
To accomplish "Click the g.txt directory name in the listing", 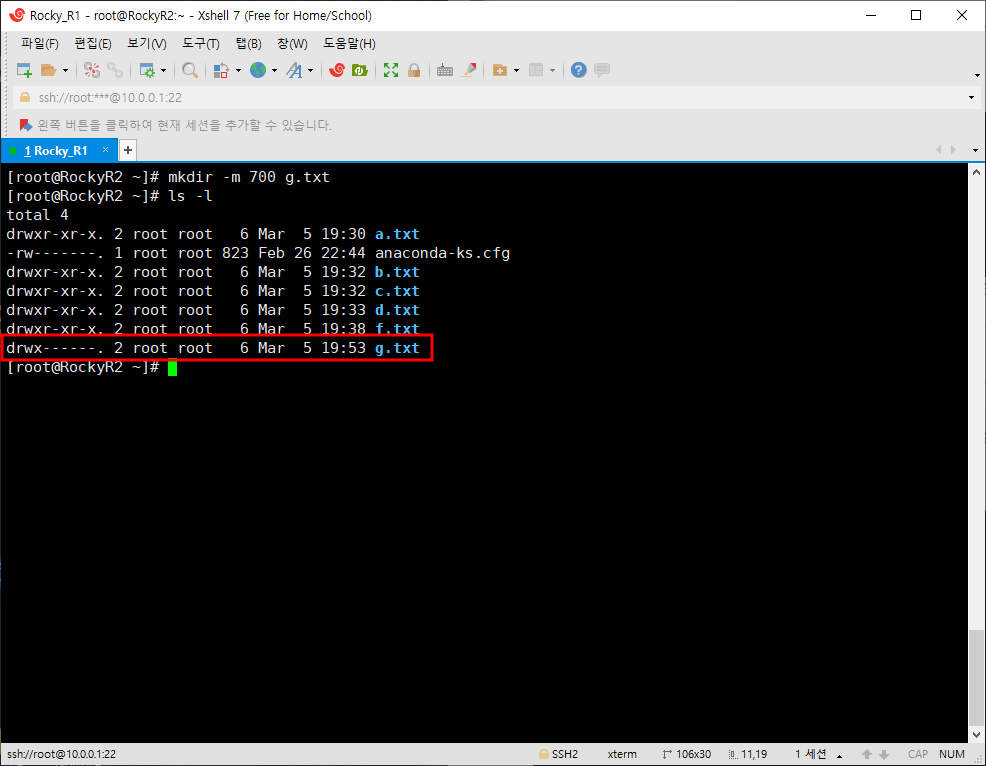I will 397,348.
